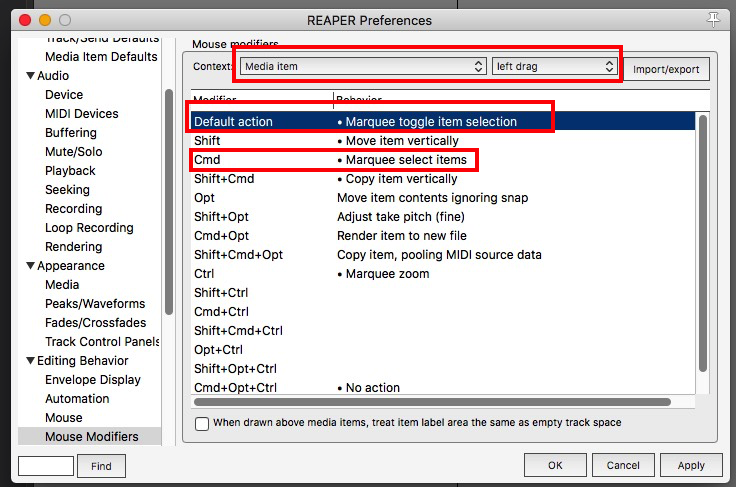Select Media Item Defaults in sidebar
The height and width of the screenshot is (487, 736).
coord(101,57)
